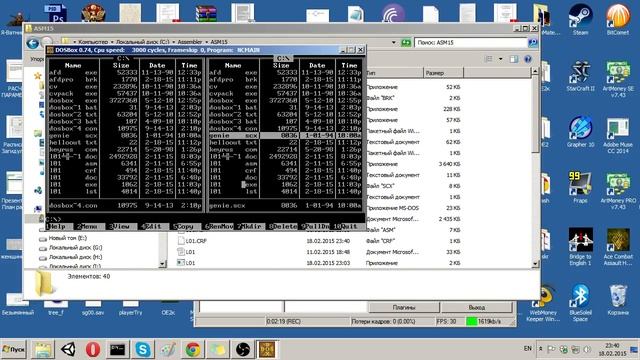This screenshot has width=640, height=360.
Task: Launch the StarCraft II desktop shortcut
Action: pyautogui.click(x=580, y=76)
